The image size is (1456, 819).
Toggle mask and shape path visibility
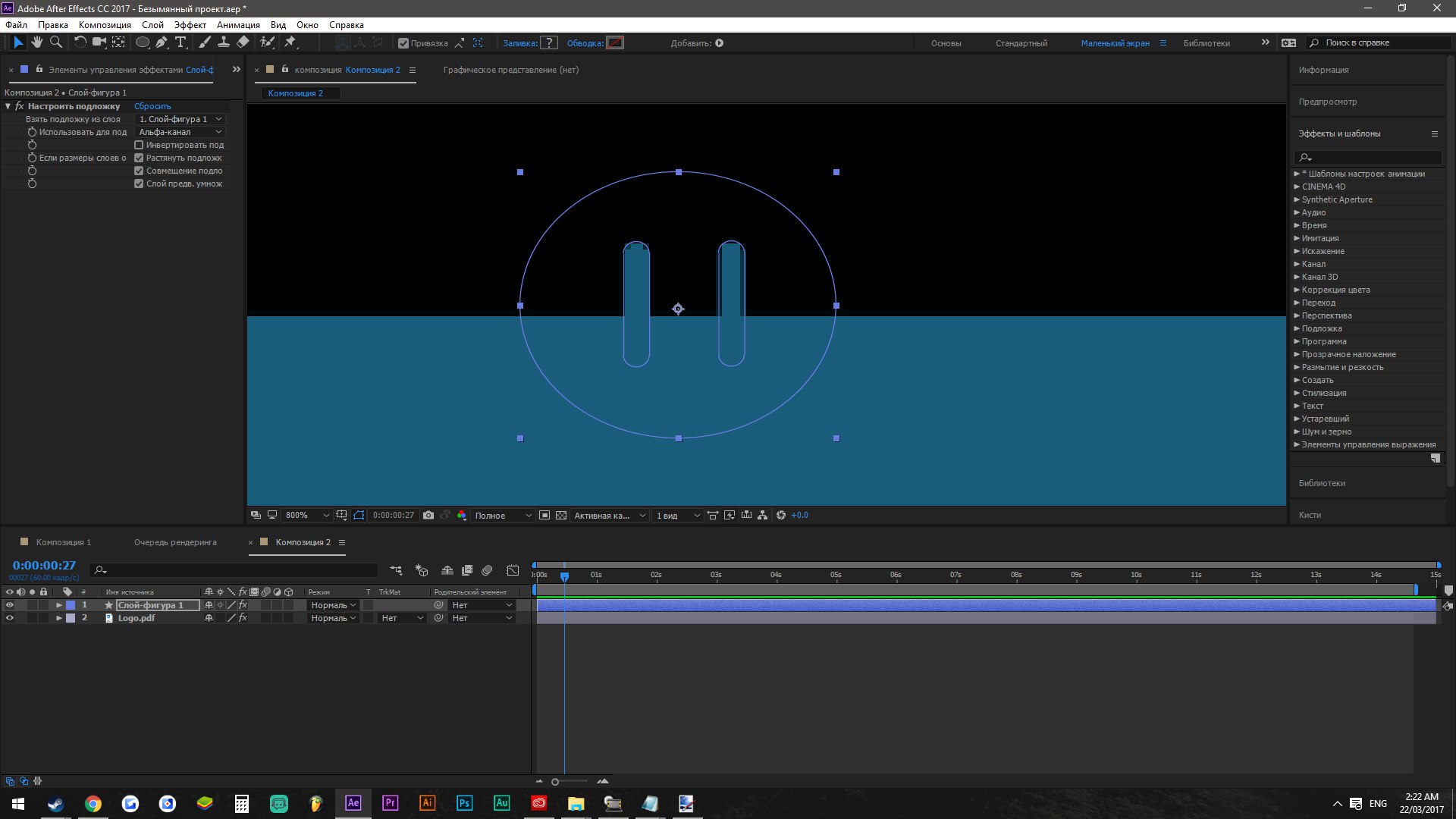(359, 515)
